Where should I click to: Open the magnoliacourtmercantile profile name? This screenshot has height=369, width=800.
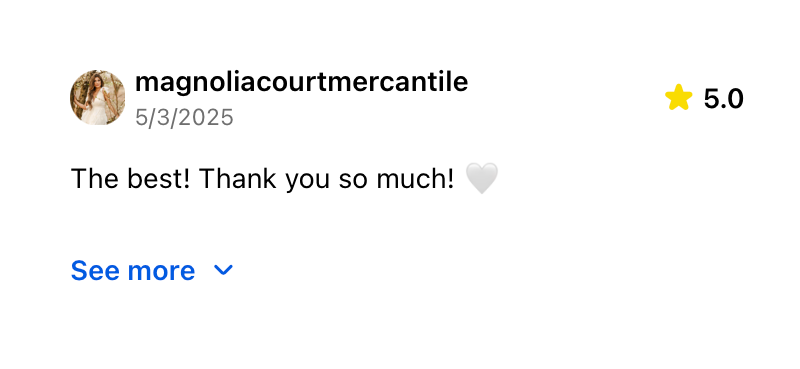[x=301, y=83]
